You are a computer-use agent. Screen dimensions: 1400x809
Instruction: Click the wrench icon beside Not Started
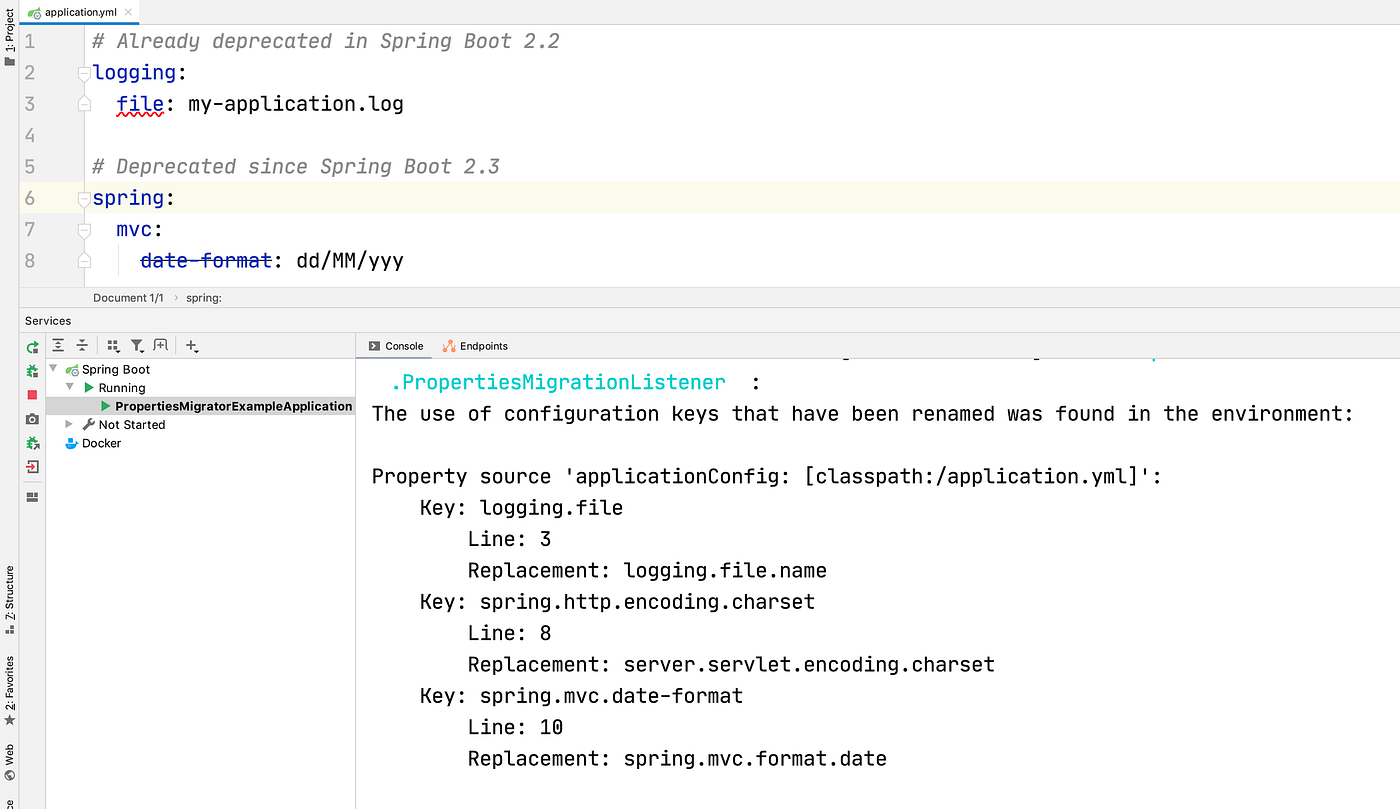(89, 424)
